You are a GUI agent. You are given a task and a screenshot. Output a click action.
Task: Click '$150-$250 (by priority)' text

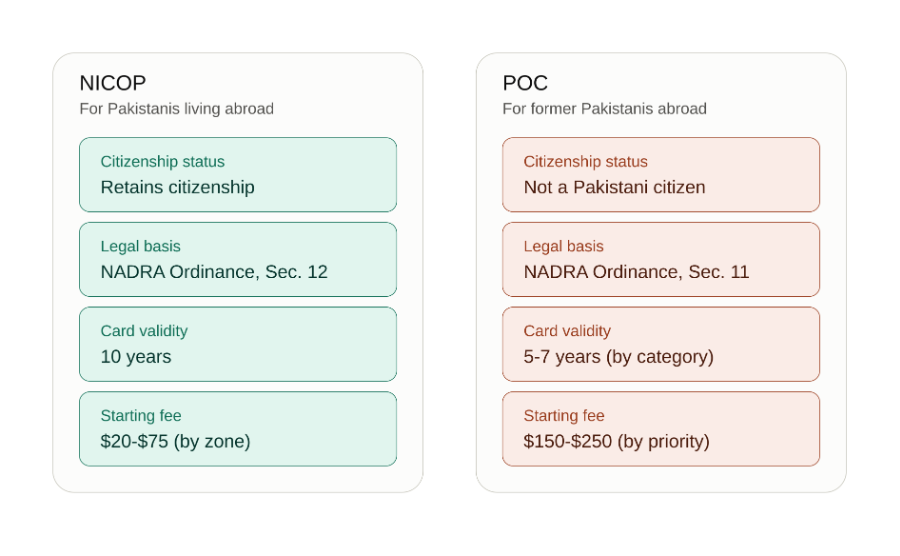pos(616,441)
